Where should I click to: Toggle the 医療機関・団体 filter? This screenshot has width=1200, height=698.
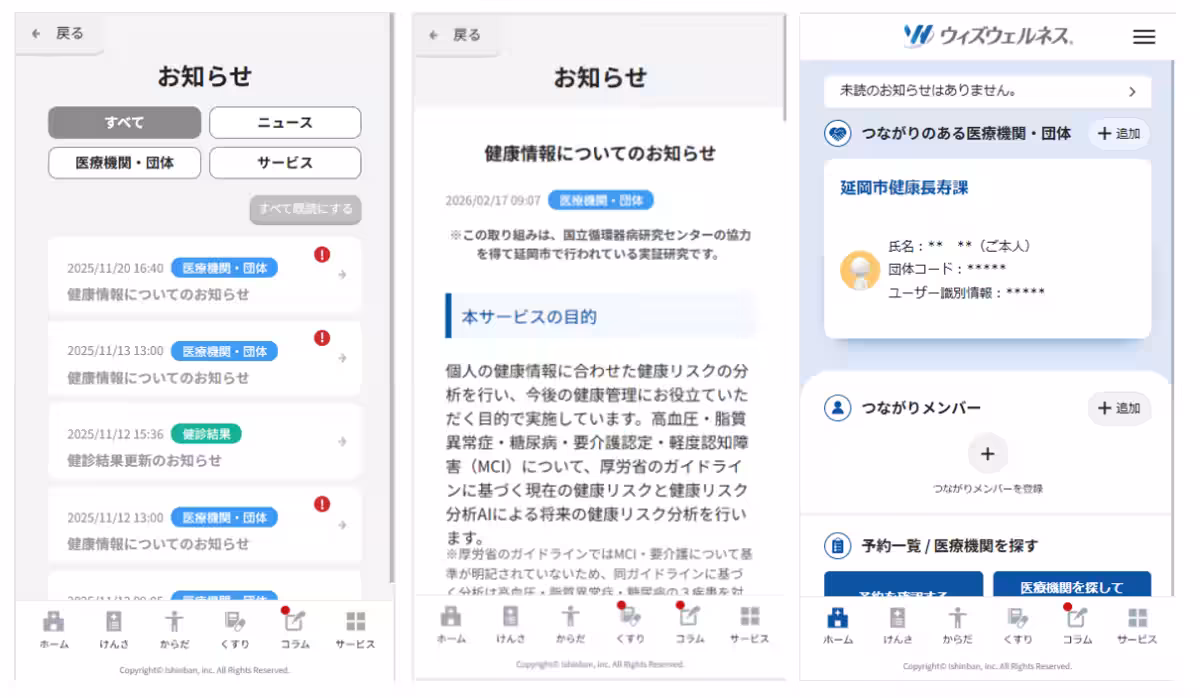pyautogui.click(x=123, y=162)
